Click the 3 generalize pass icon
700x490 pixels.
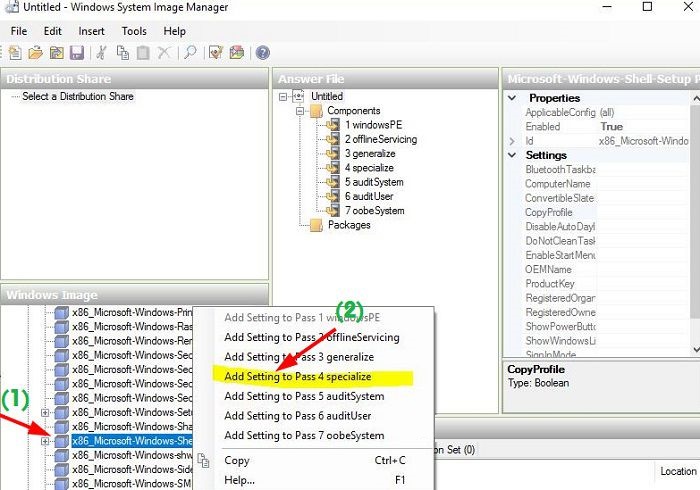[333, 154]
